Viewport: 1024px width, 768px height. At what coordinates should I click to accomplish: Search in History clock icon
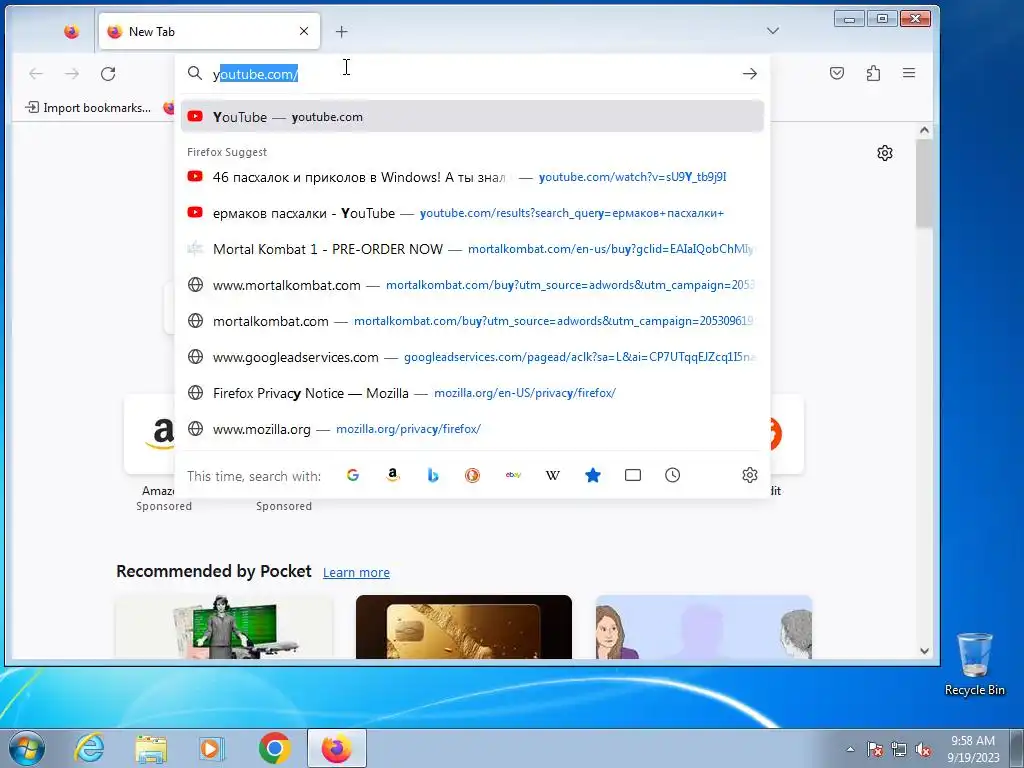coord(673,475)
